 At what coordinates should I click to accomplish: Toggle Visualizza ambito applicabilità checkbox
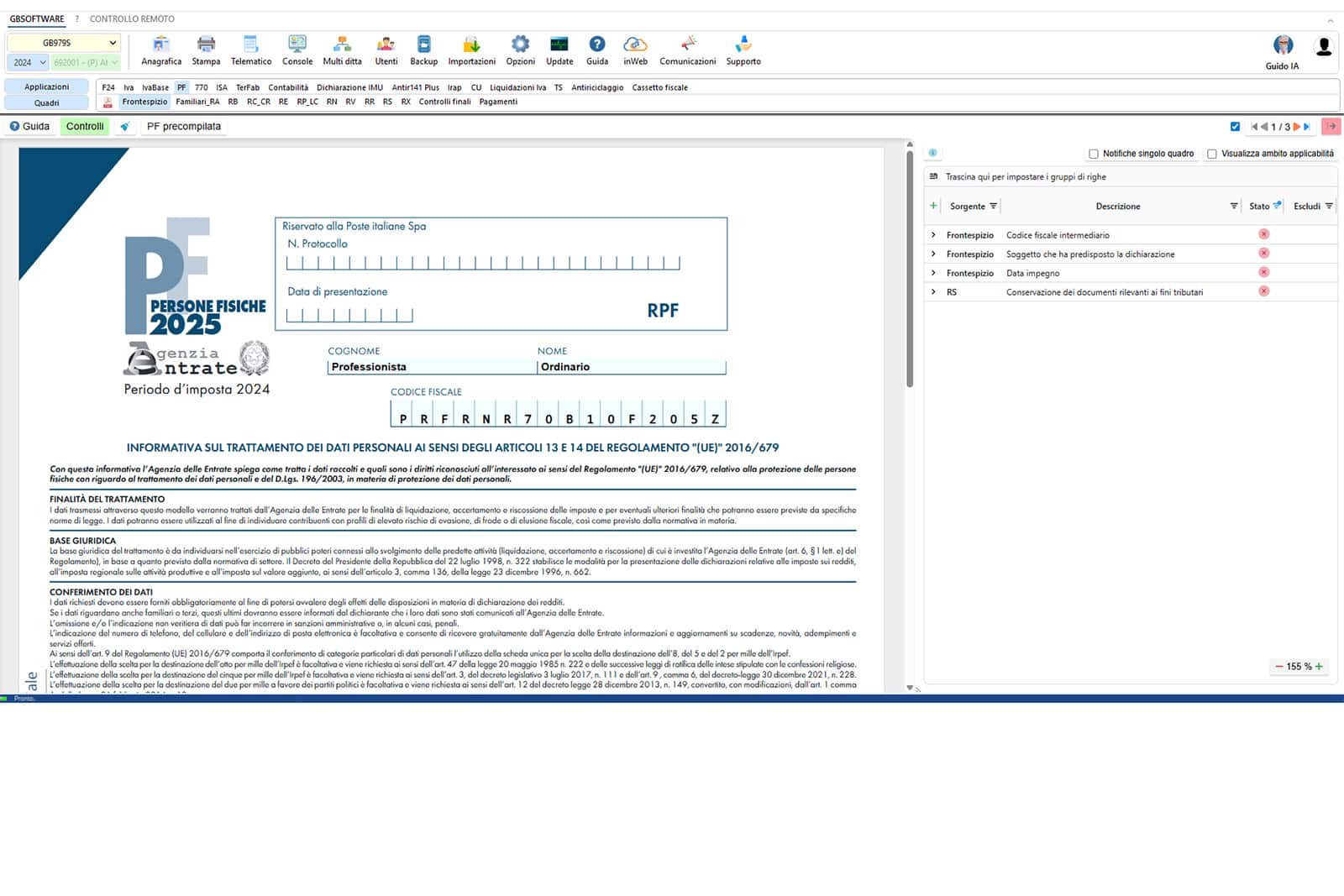point(1212,154)
